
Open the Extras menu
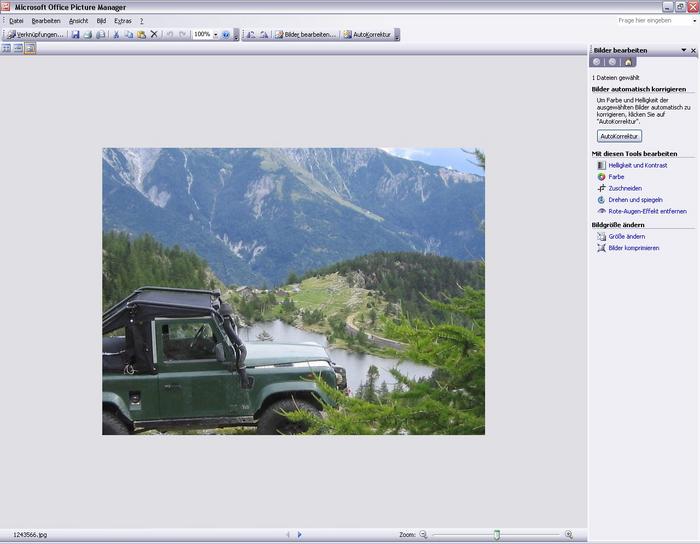123,21
